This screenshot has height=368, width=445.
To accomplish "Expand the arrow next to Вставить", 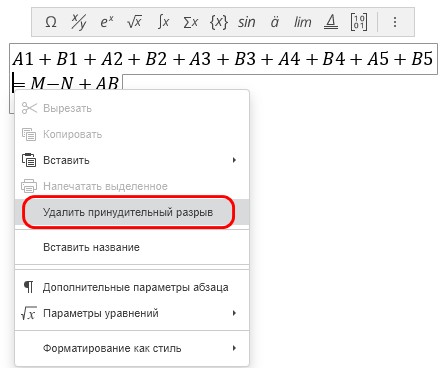I will (234, 160).
